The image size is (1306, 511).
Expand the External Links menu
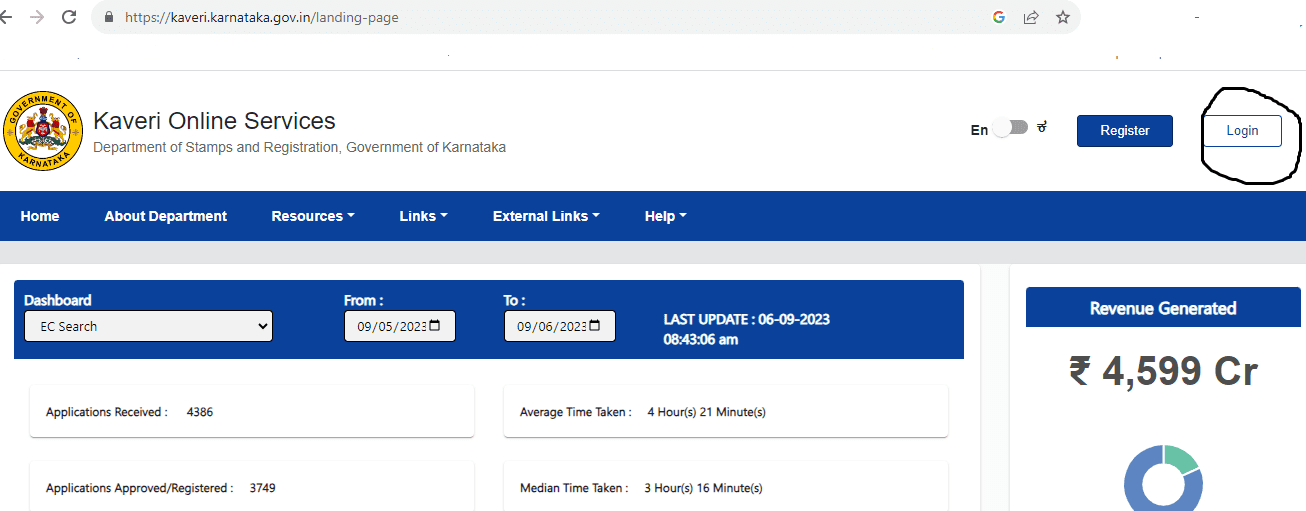[546, 216]
